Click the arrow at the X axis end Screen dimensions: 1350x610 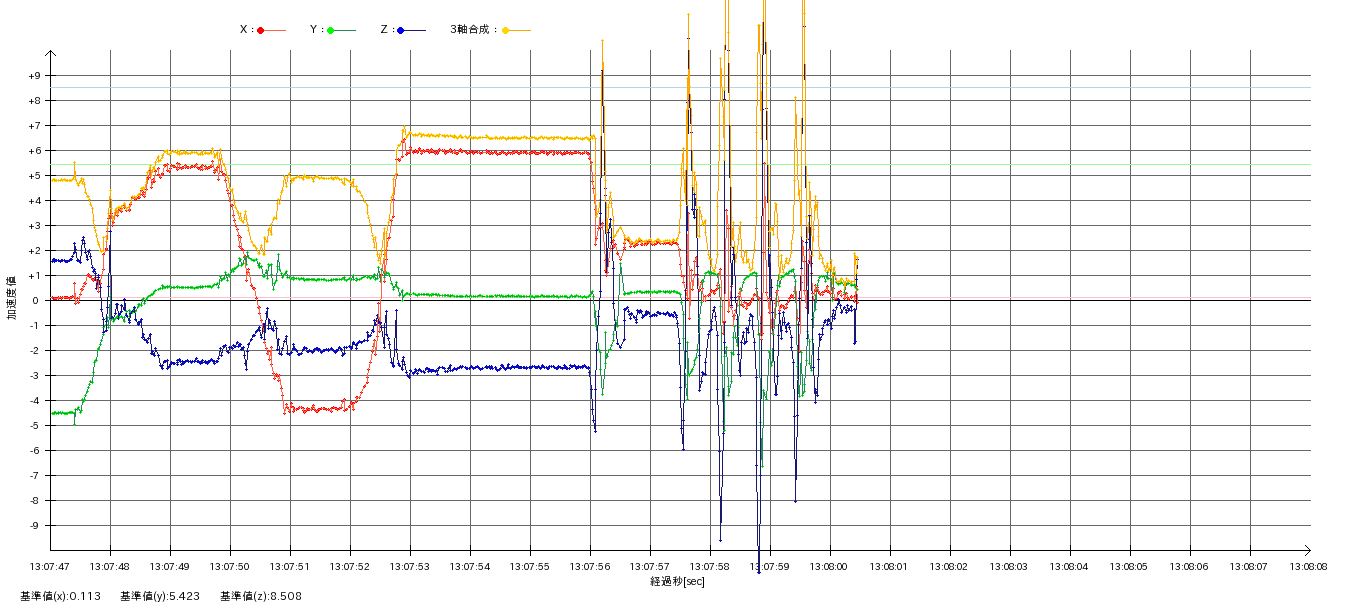pos(1306,549)
